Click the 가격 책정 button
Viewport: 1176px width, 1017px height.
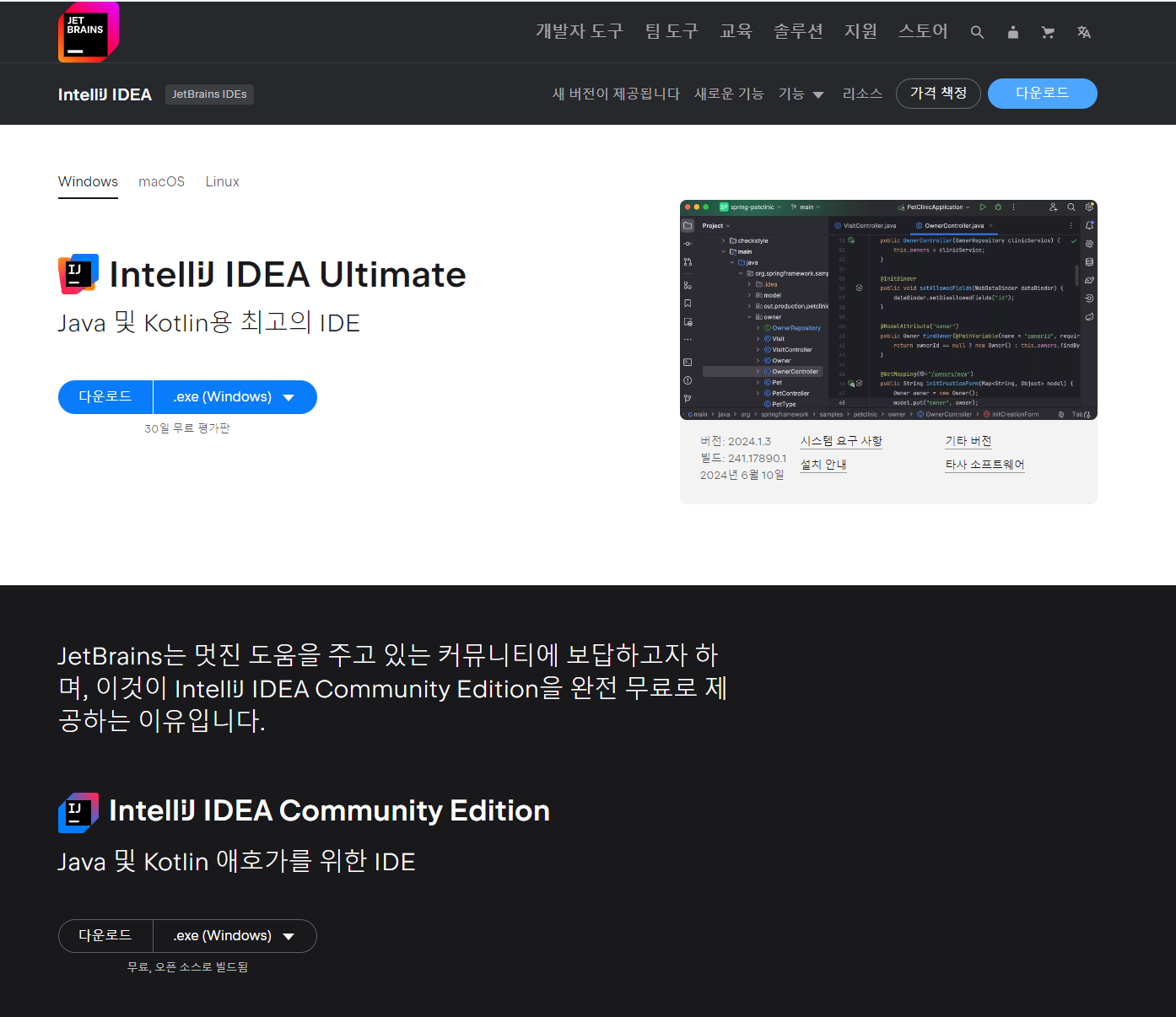coord(938,94)
